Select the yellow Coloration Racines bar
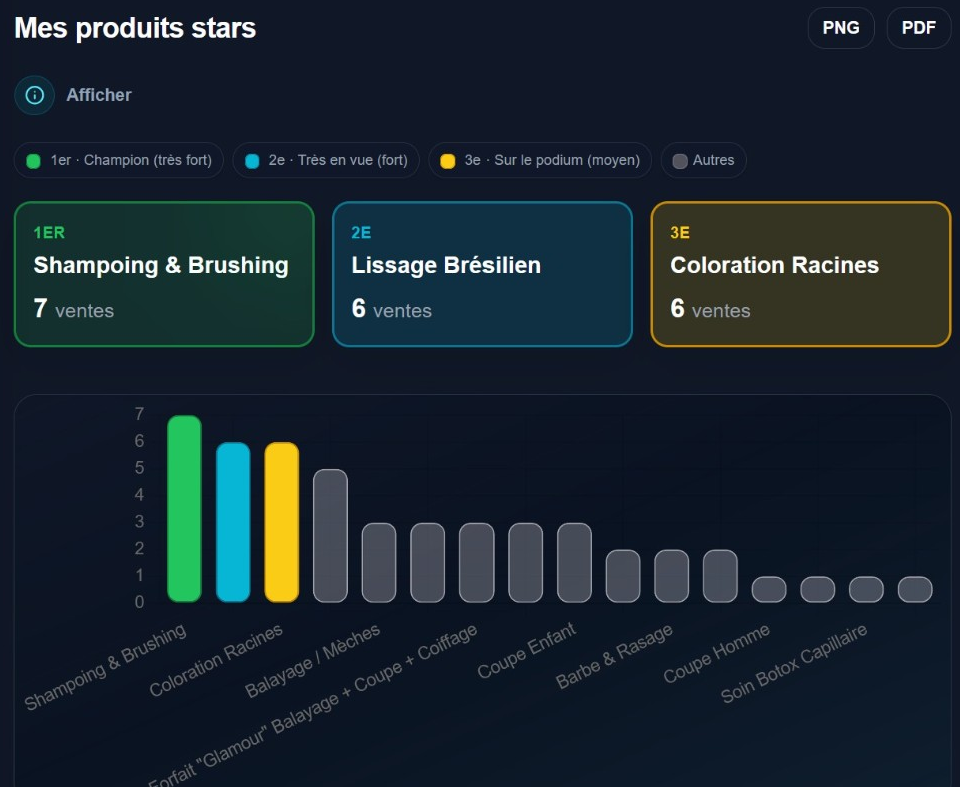 pyautogui.click(x=282, y=522)
